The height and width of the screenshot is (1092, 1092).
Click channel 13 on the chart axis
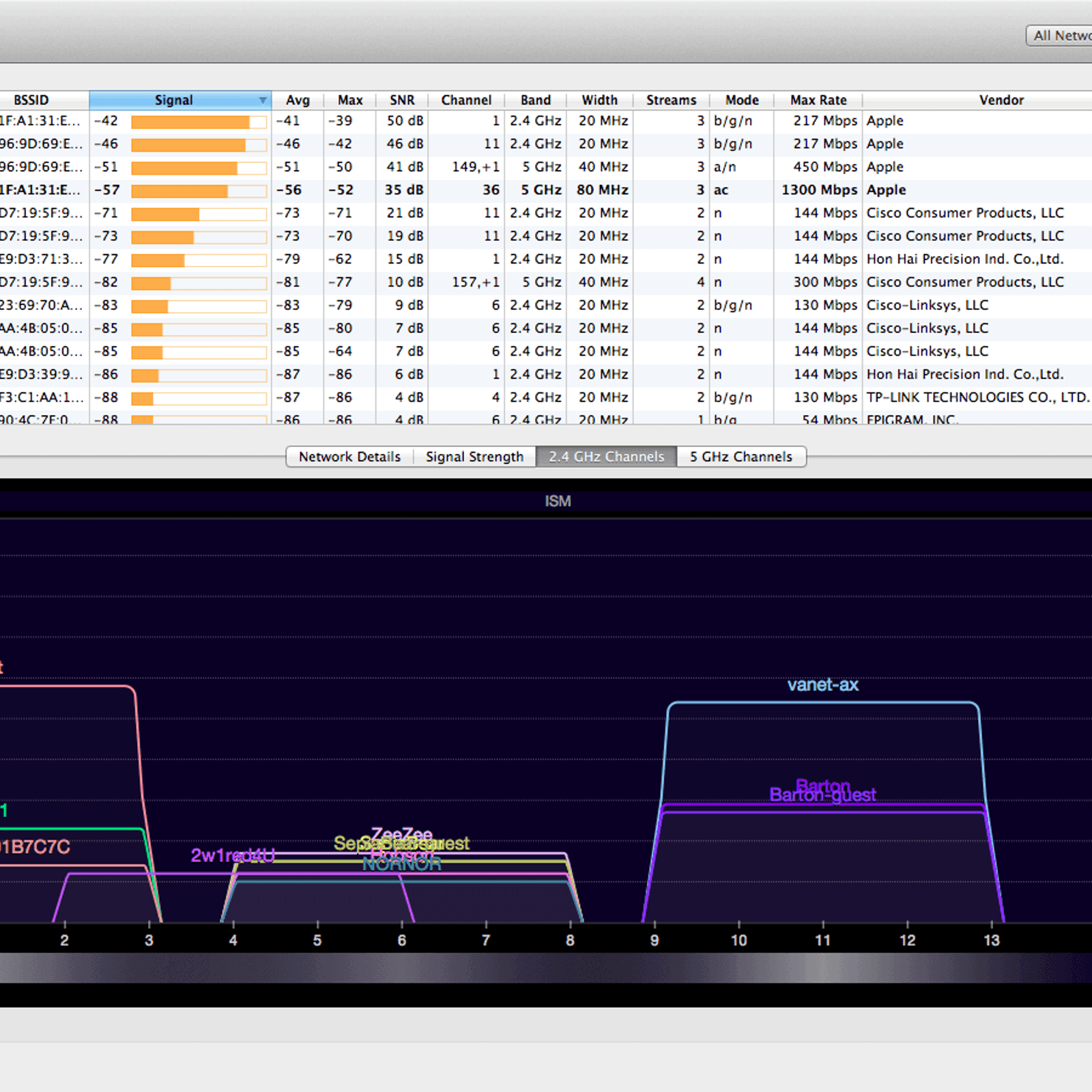[x=991, y=940]
